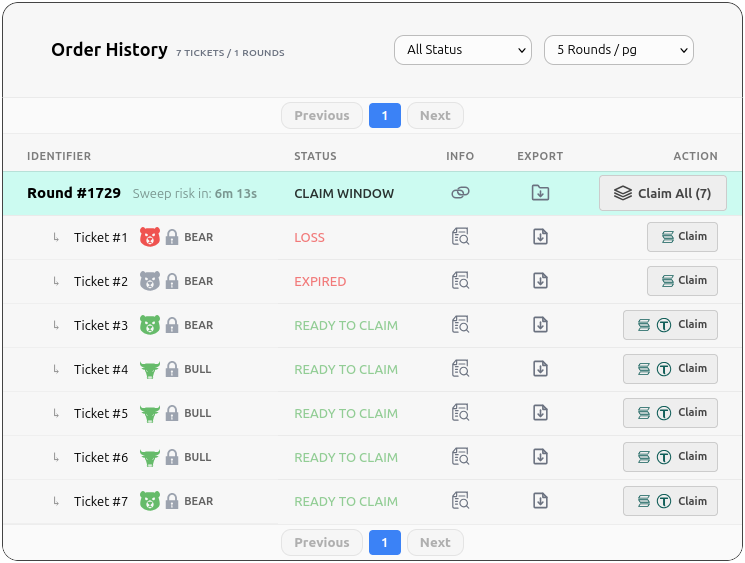The width and height of the screenshot is (745, 563).
Task: View info details for Ticket #5
Action: pos(460,413)
